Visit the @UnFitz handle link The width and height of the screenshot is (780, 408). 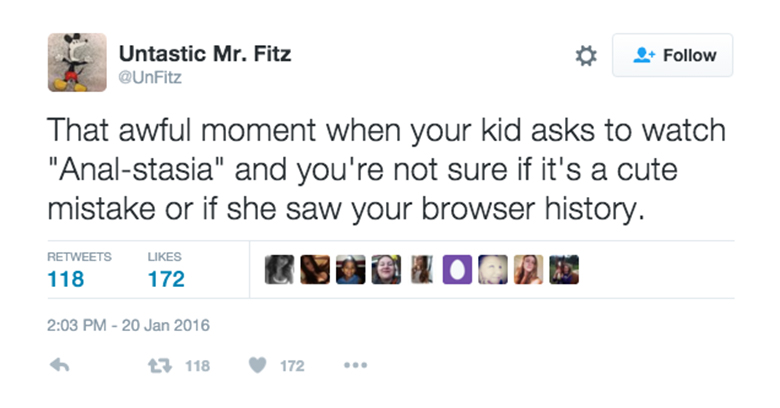150,78
